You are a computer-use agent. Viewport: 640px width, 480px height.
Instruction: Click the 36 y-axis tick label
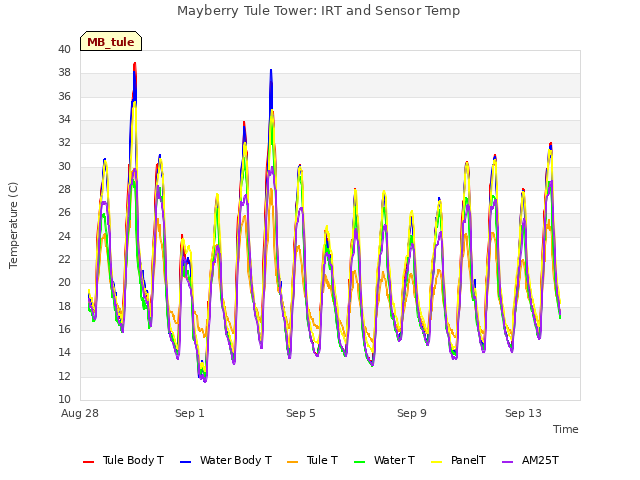(64, 96)
